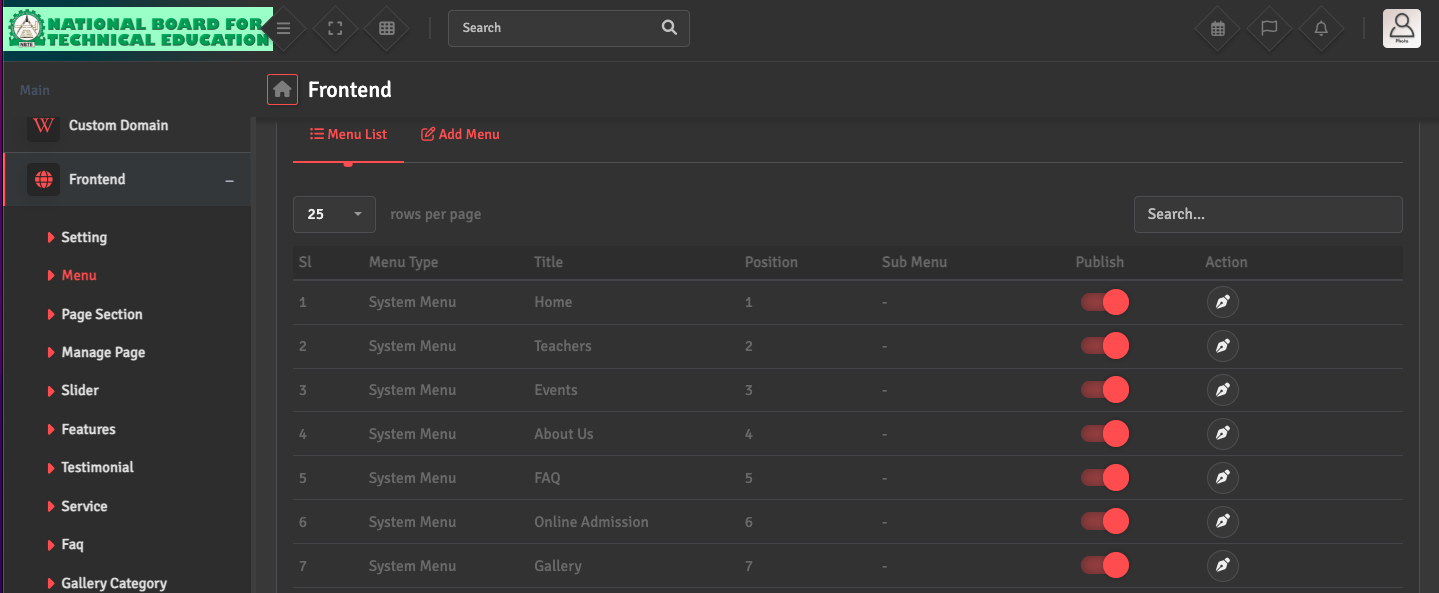Open the rows per page dropdown
Screen dimensions: 1439x593
[334, 214]
